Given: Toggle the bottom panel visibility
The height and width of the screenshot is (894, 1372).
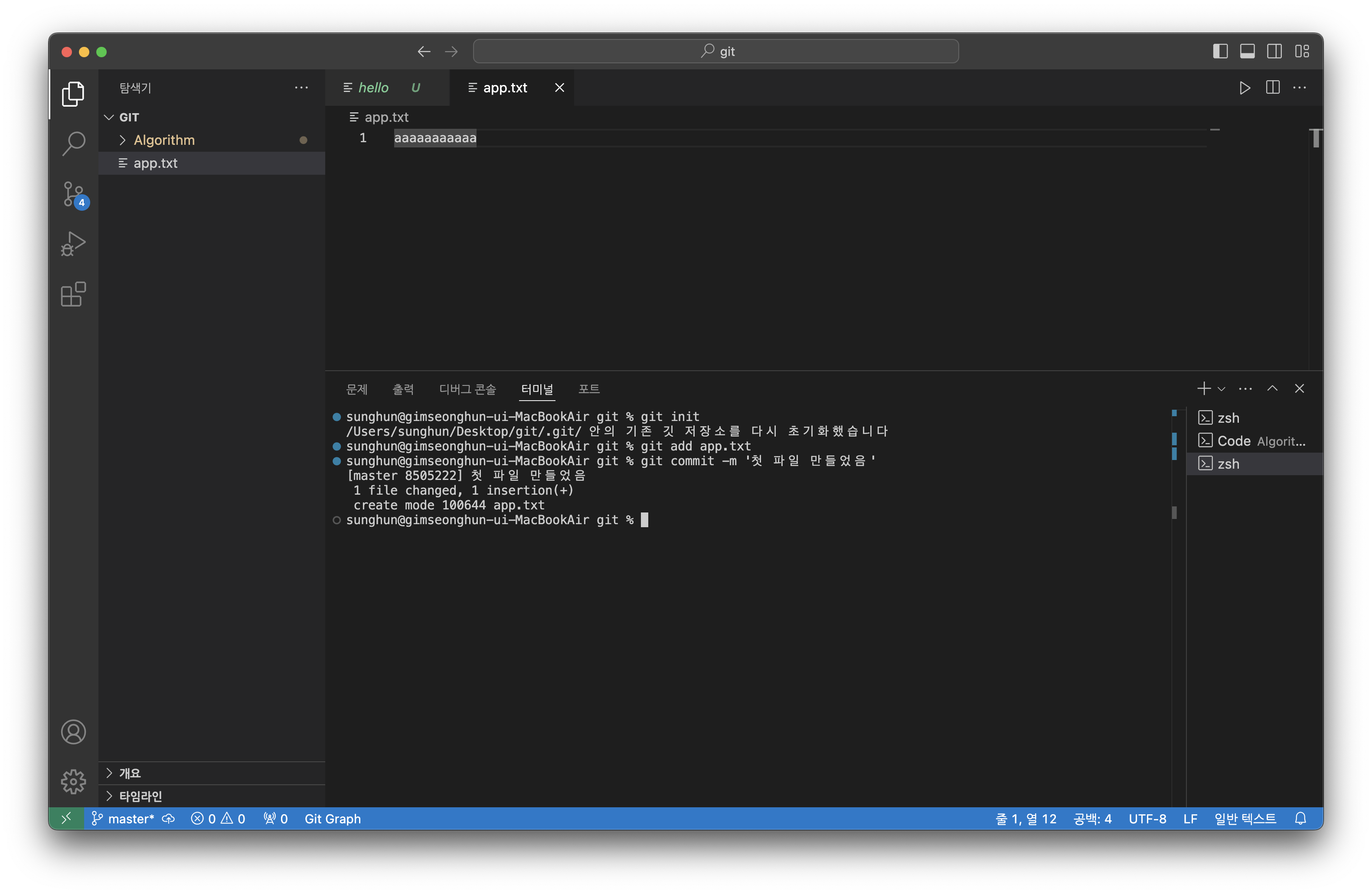Looking at the screenshot, I should 1247,51.
